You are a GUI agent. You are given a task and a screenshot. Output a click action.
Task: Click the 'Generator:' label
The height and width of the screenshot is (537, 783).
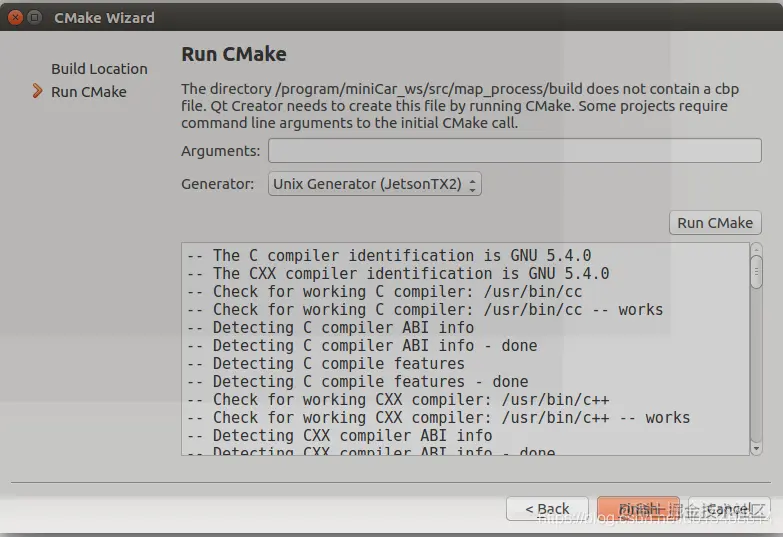point(218,184)
